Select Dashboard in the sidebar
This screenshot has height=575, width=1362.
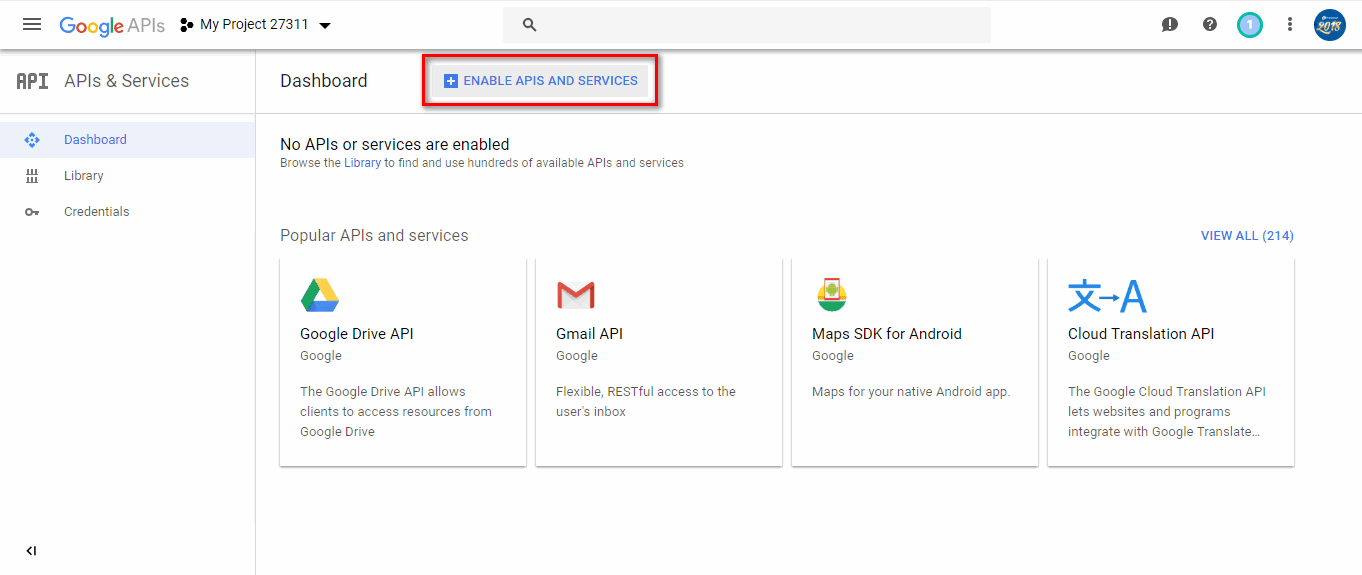click(95, 140)
